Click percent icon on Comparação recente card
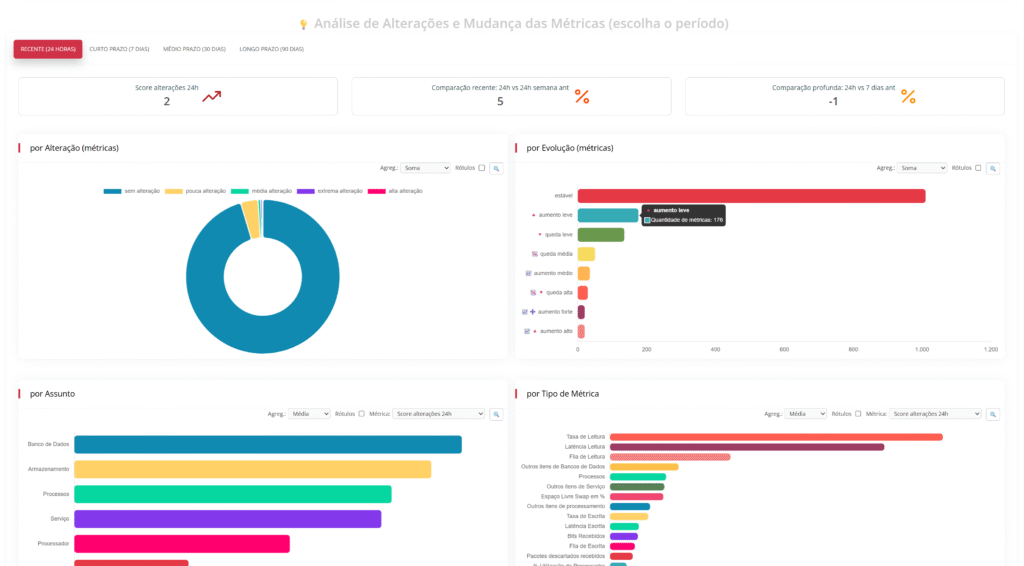1024x566 pixels. pyautogui.click(x=581, y=97)
